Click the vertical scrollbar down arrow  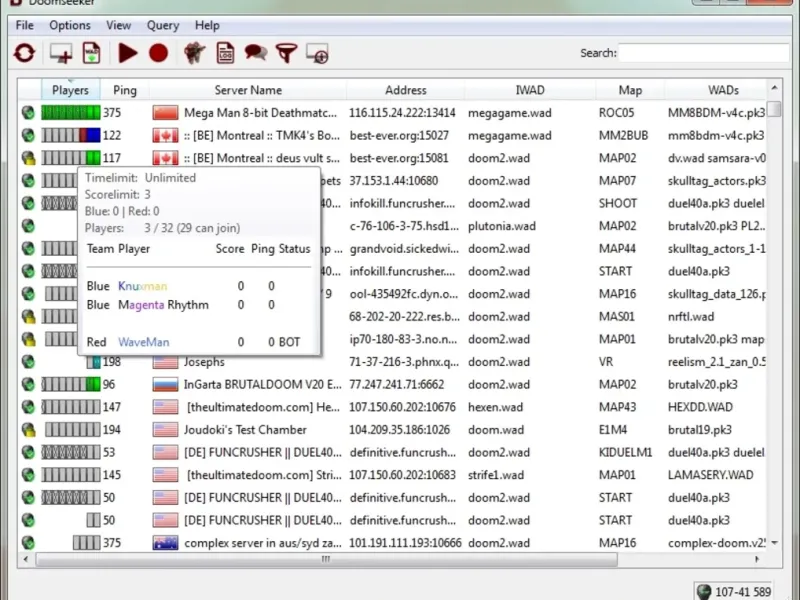(x=774, y=543)
